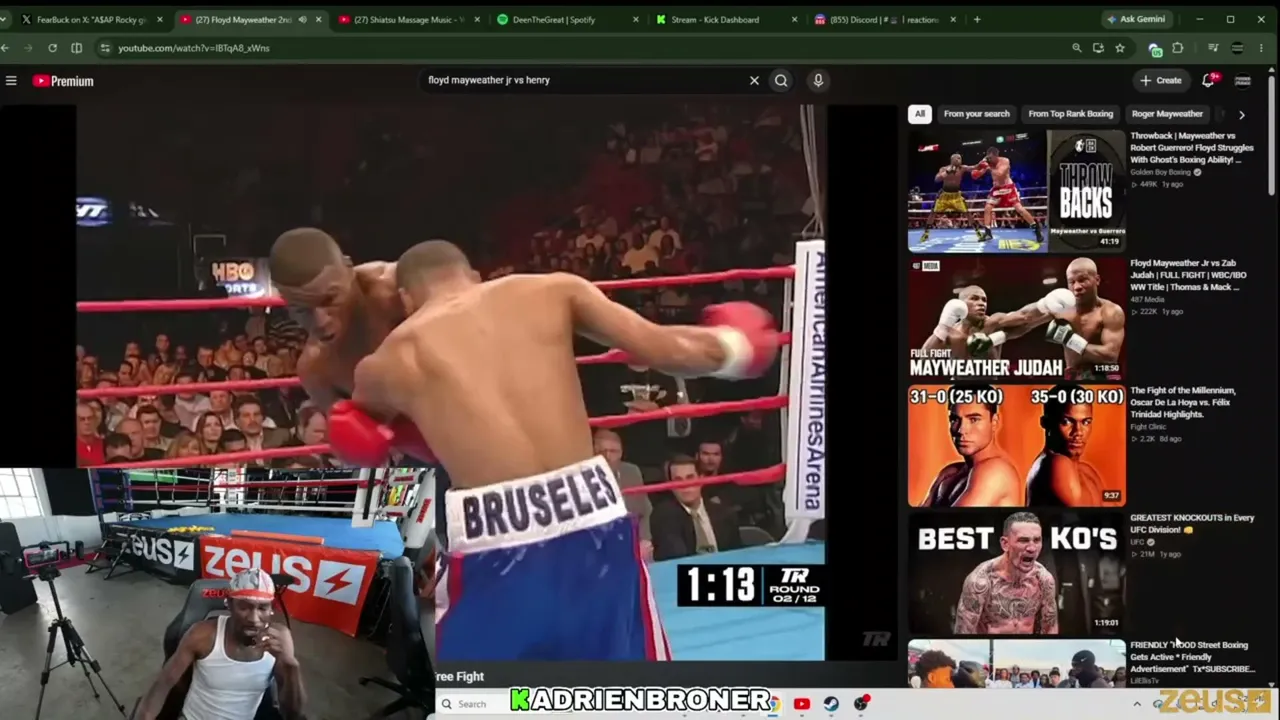This screenshot has width=1280, height=720.
Task: Switch to the Discord reactions tab
Action: 886,19
